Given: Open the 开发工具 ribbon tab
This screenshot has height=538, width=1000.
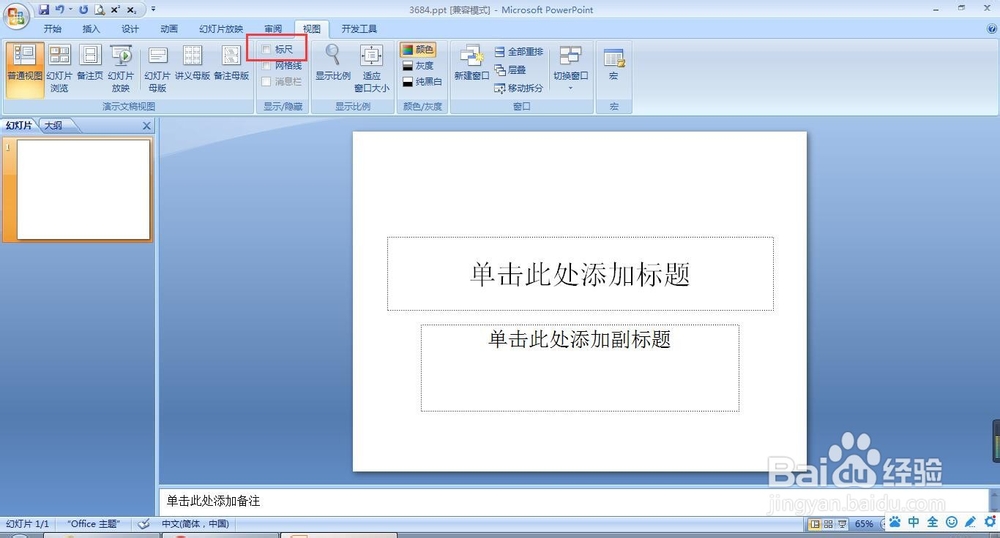Looking at the screenshot, I should [359, 29].
